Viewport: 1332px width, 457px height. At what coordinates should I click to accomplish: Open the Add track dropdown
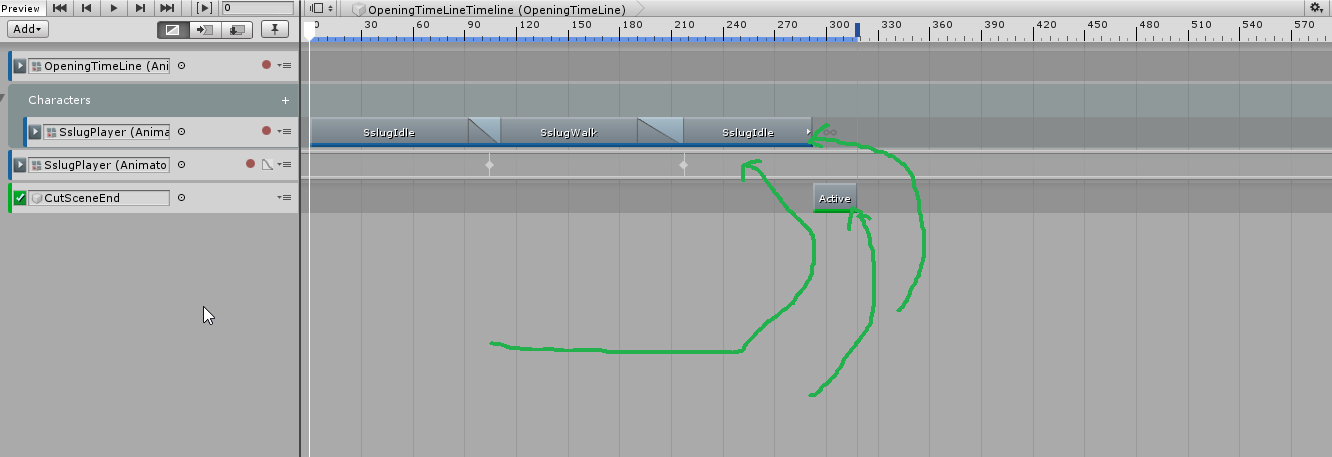(x=28, y=30)
